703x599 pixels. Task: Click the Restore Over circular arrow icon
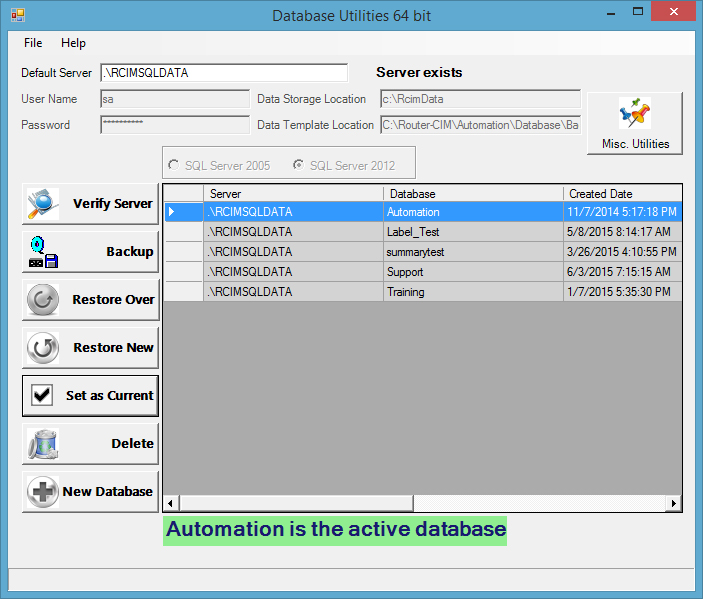tap(43, 300)
